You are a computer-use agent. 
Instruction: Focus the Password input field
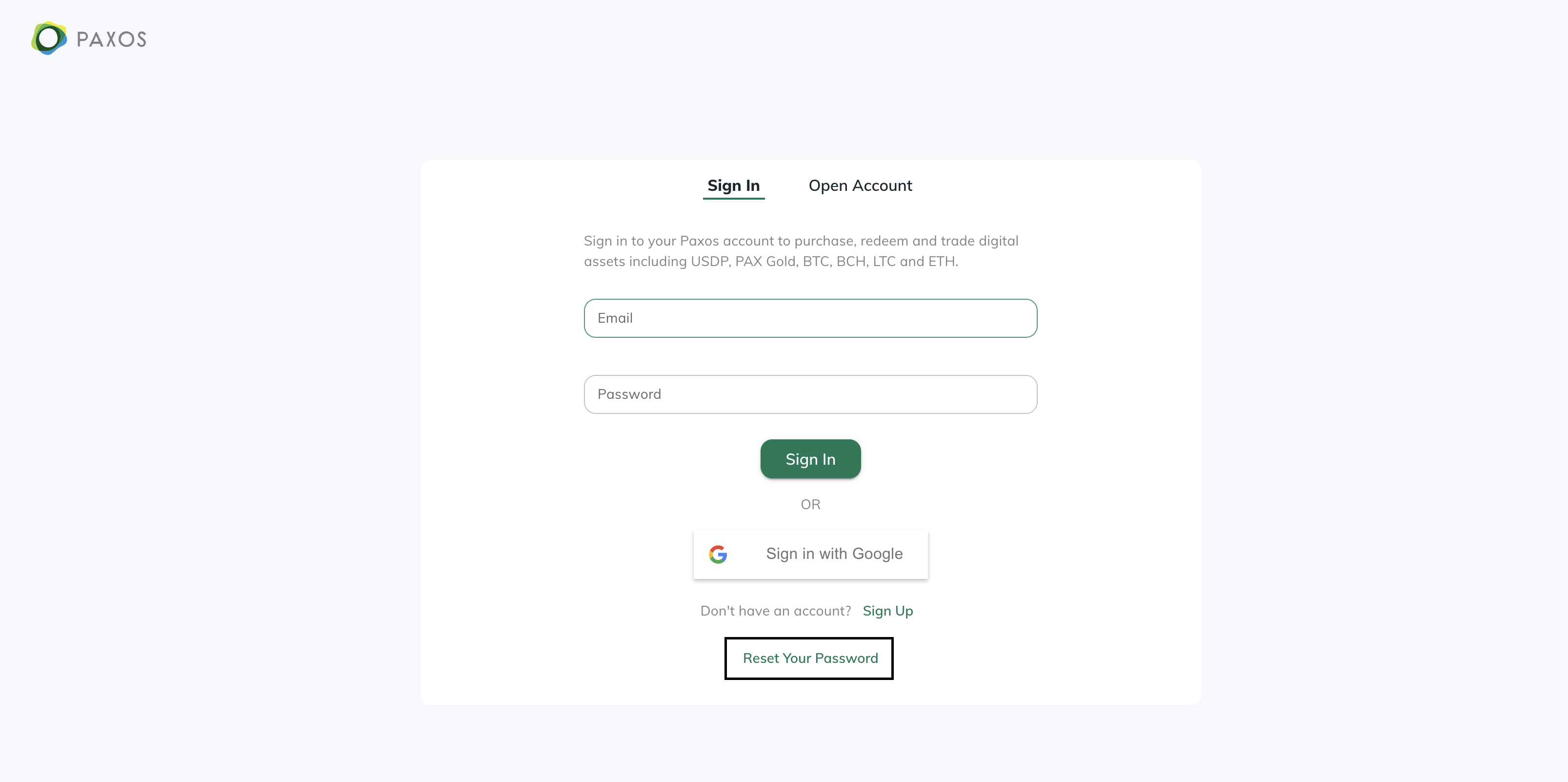click(x=810, y=394)
